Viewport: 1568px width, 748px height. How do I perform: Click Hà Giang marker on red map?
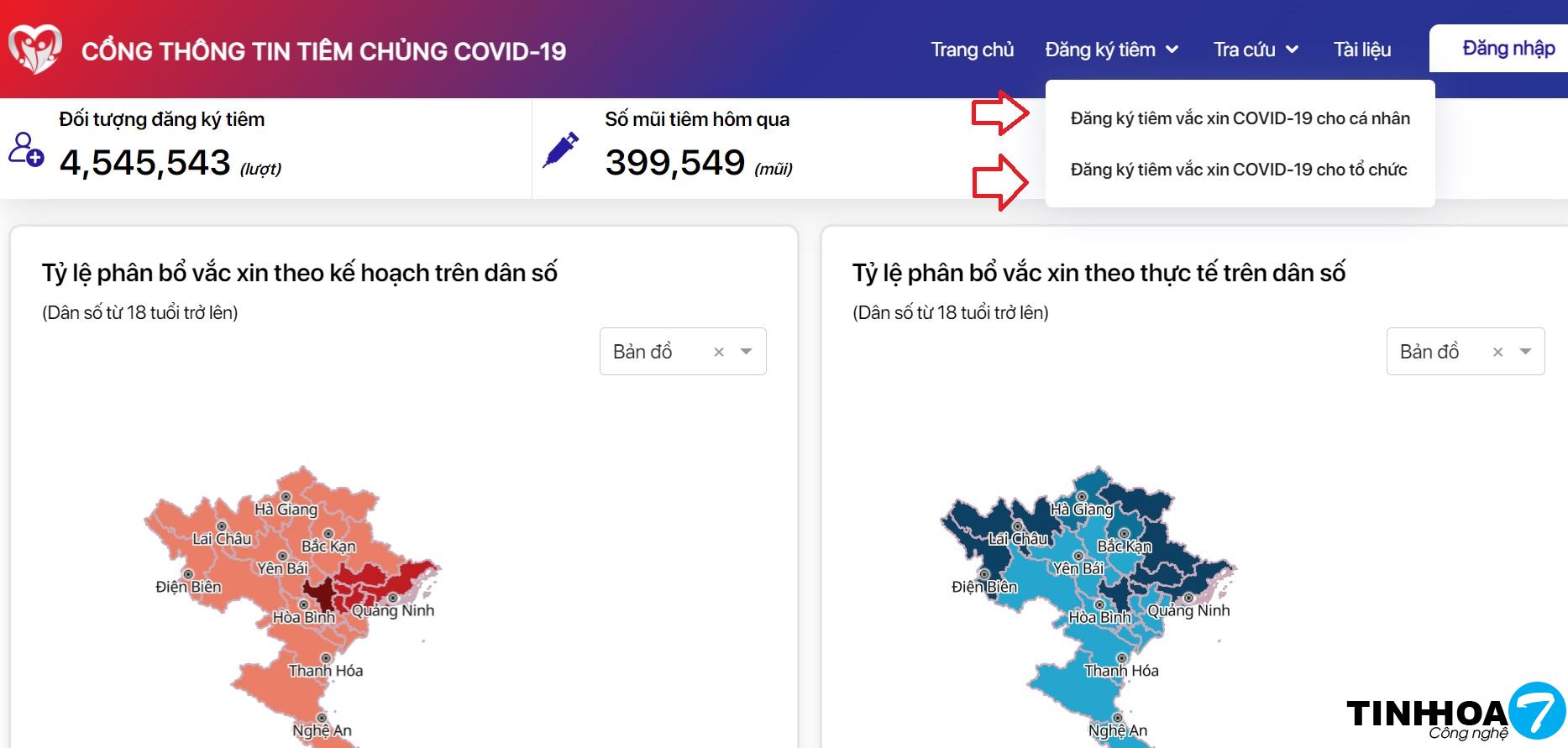point(286,497)
